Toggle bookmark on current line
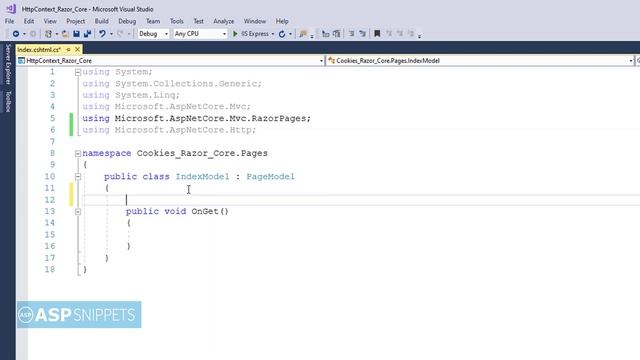Screen dimensions: 640x360 tap(377, 34)
